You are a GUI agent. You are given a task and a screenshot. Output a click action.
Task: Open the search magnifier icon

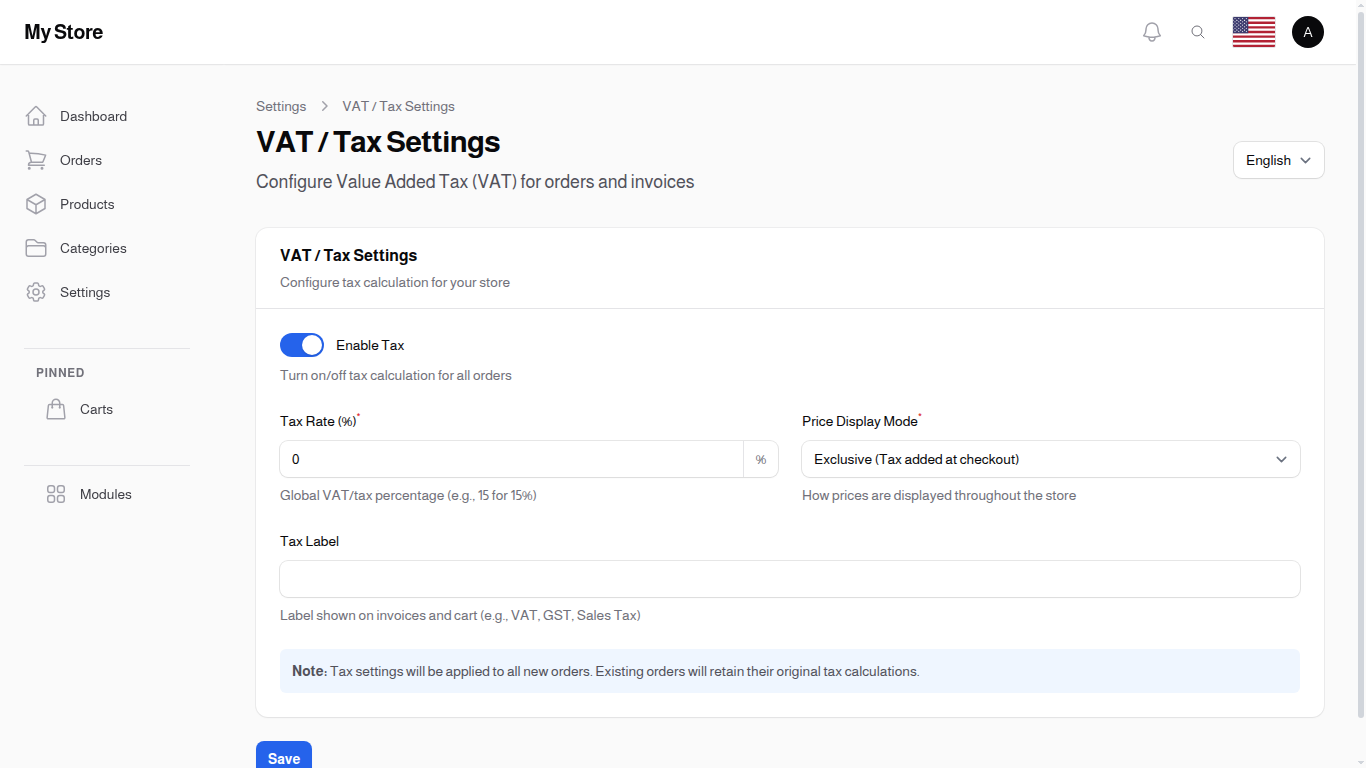tap(1198, 31)
